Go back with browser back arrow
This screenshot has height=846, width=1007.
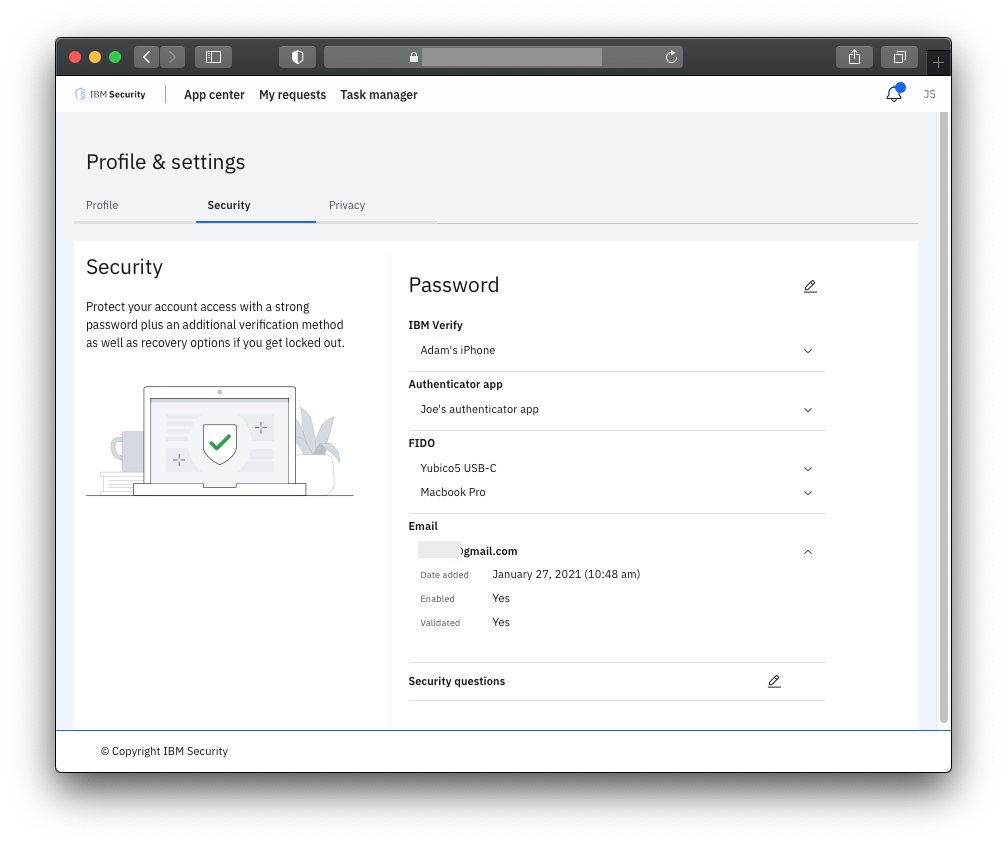(x=146, y=57)
